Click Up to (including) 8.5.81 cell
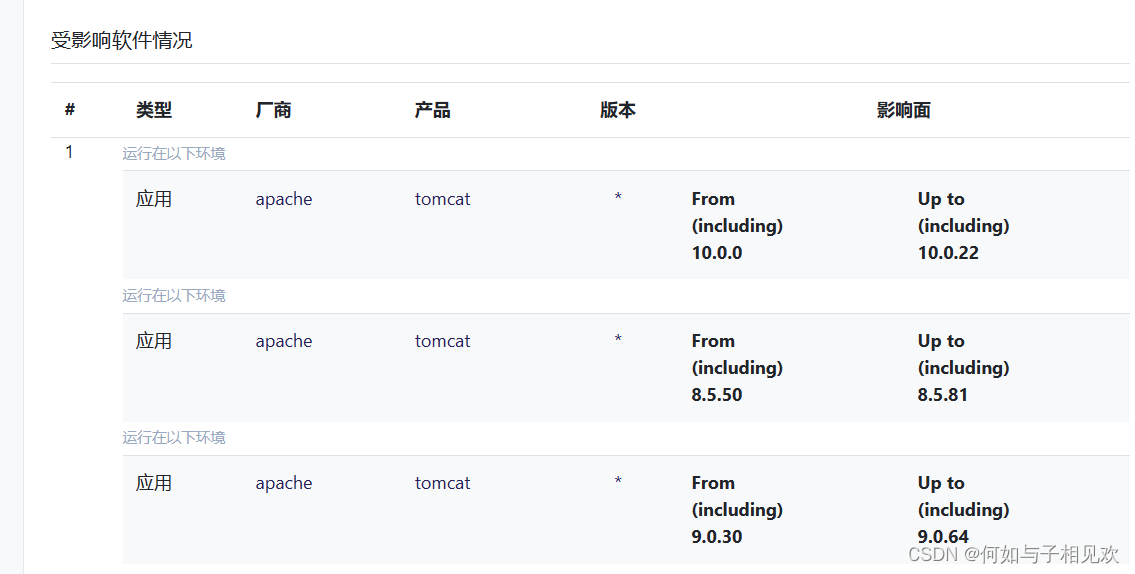 click(x=963, y=368)
